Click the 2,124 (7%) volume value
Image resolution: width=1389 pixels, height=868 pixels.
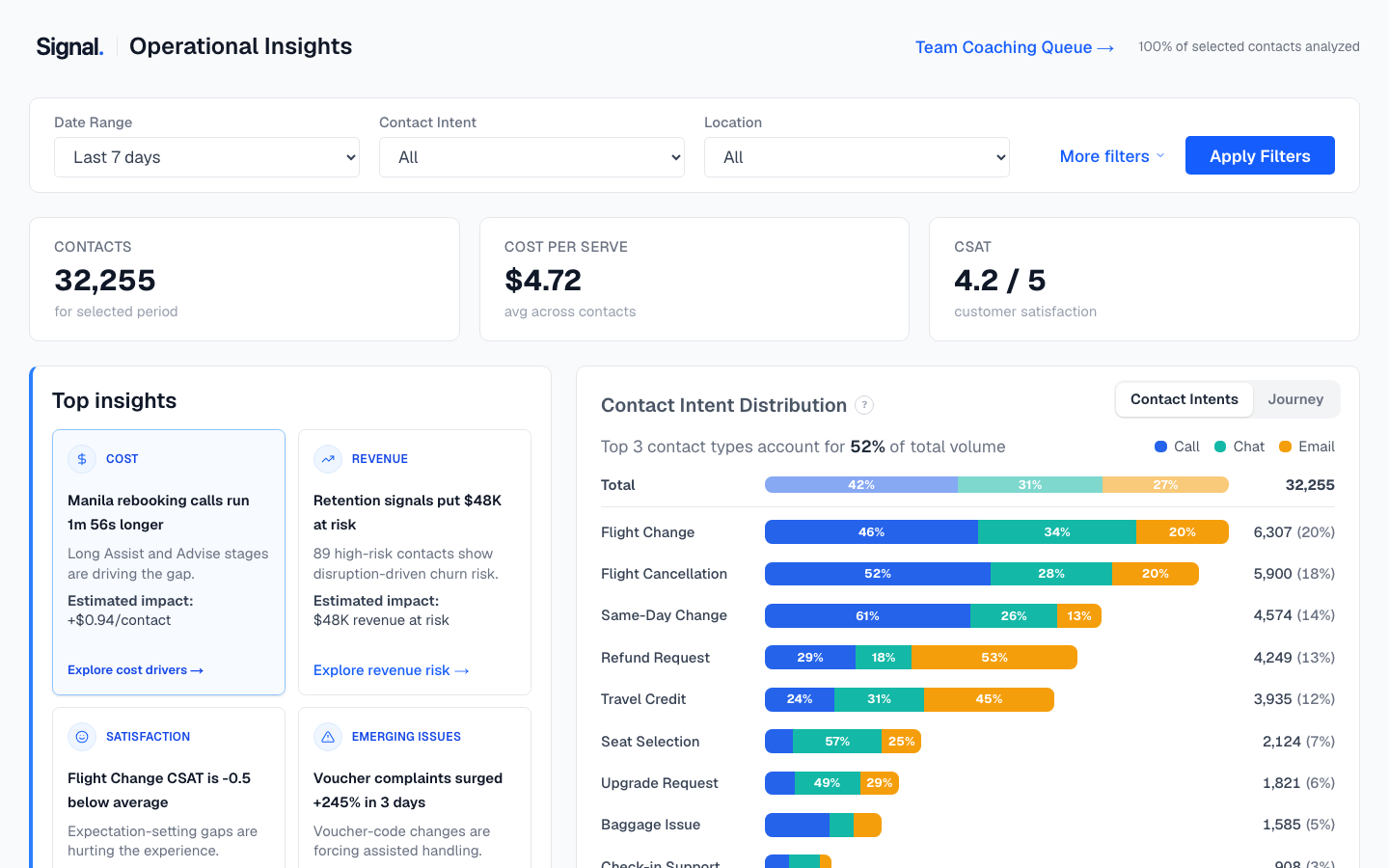tap(1298, 742)
